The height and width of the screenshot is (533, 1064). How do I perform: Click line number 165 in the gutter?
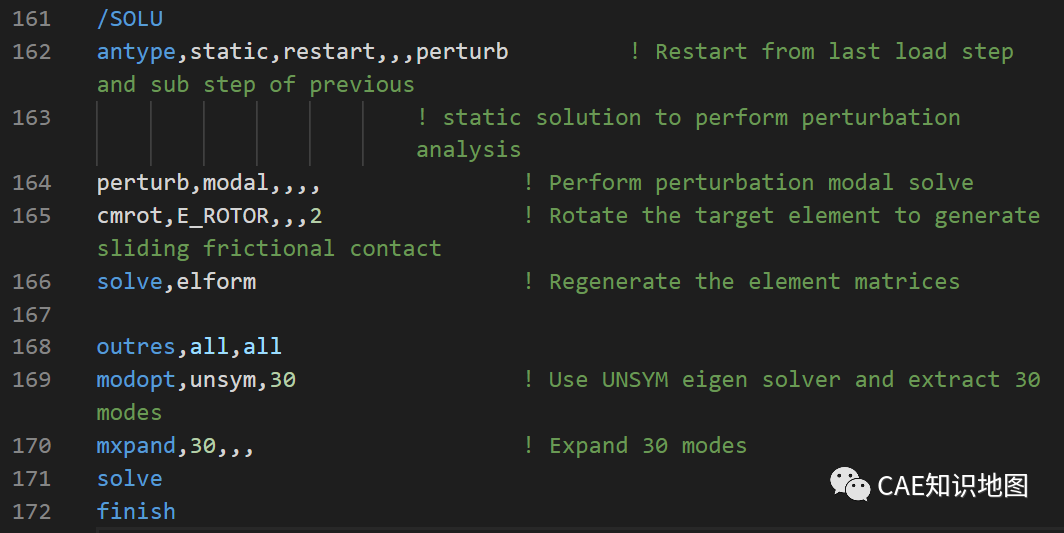31,216
